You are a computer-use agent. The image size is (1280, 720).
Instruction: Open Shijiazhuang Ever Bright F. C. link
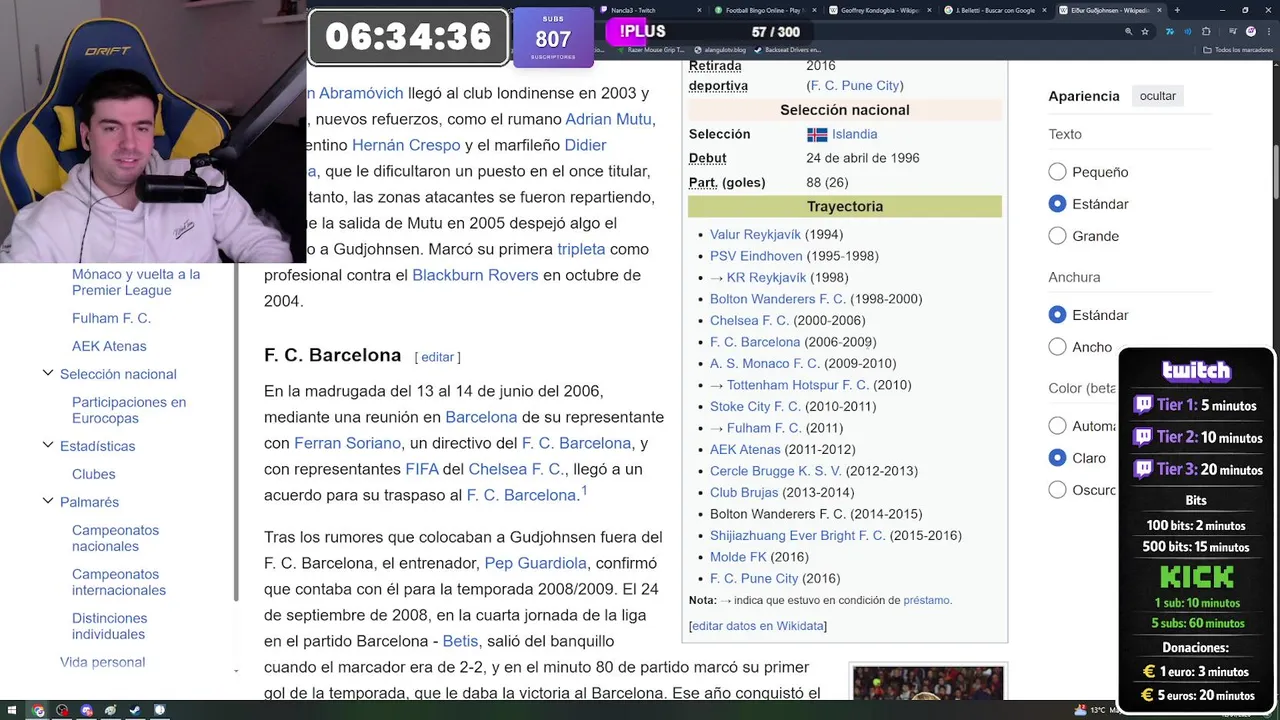pos(797,535)
